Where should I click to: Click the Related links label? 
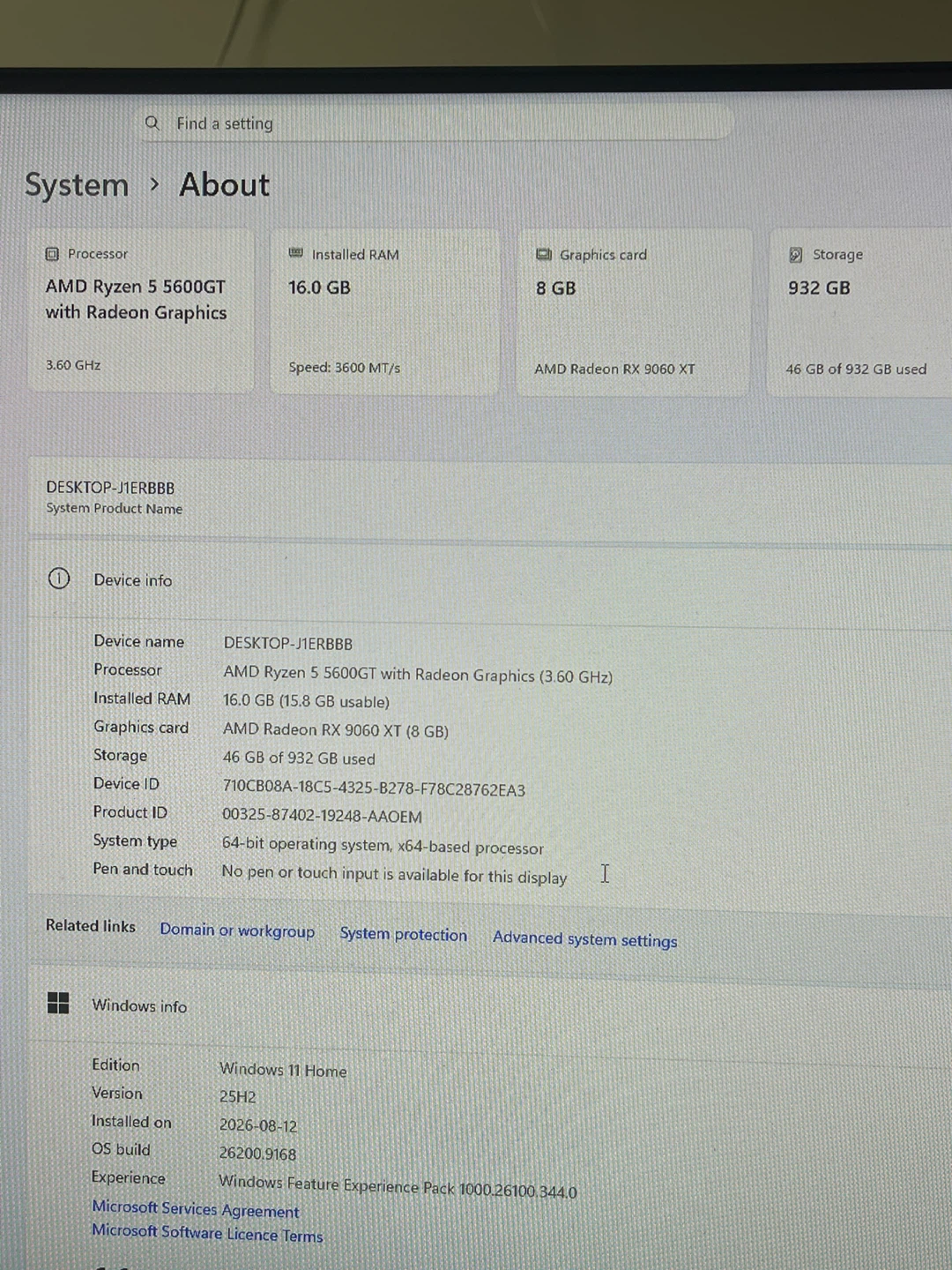(91, 925)
